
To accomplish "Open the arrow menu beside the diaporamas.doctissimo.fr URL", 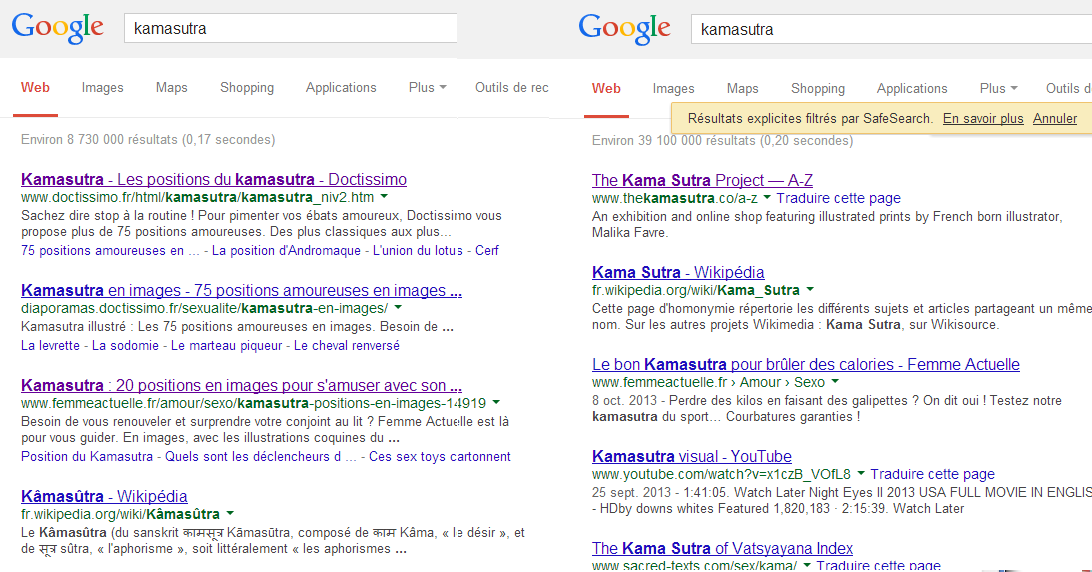I will click(398, 308).
